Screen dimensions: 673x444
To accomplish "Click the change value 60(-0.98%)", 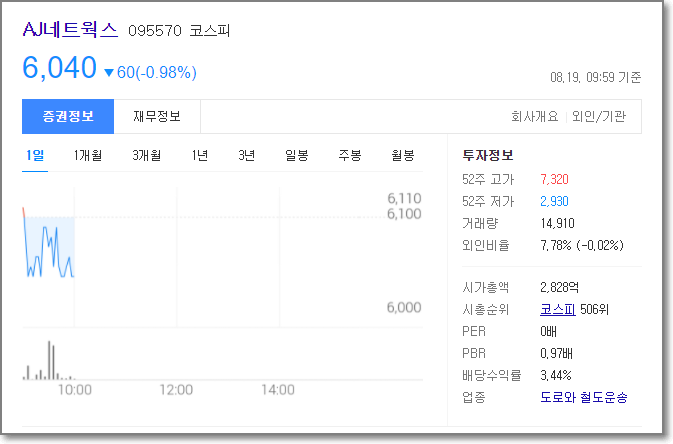I will 157,72.
